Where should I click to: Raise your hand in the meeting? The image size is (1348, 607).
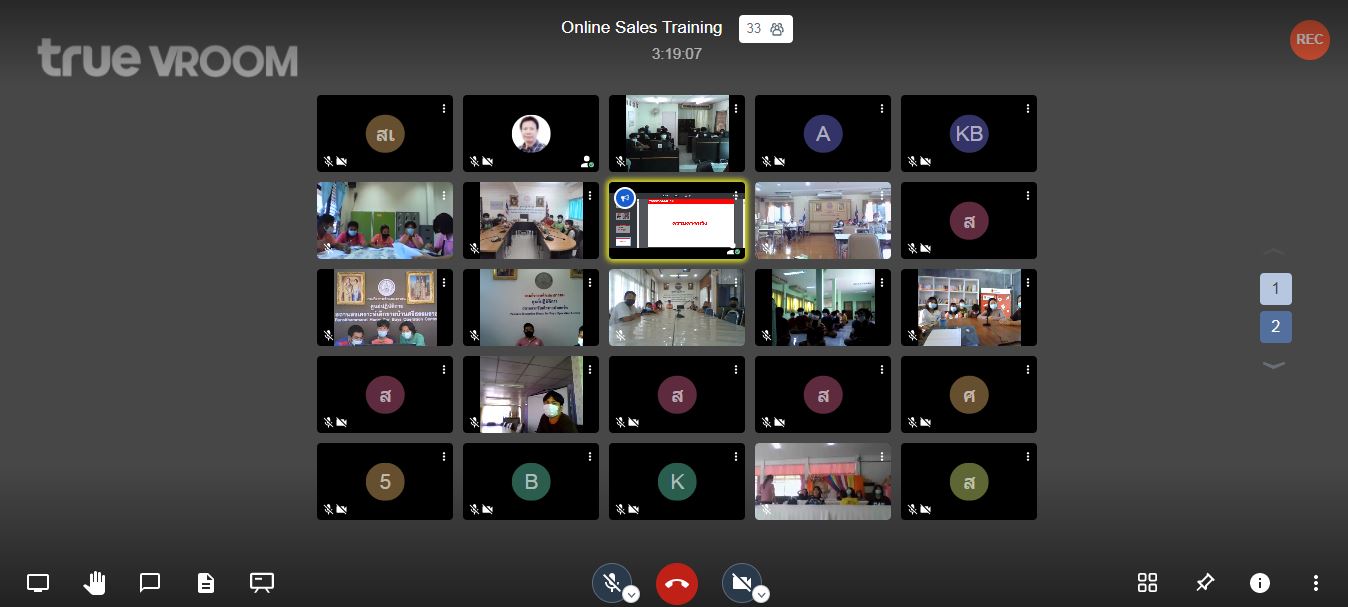(x=94, y=583)
